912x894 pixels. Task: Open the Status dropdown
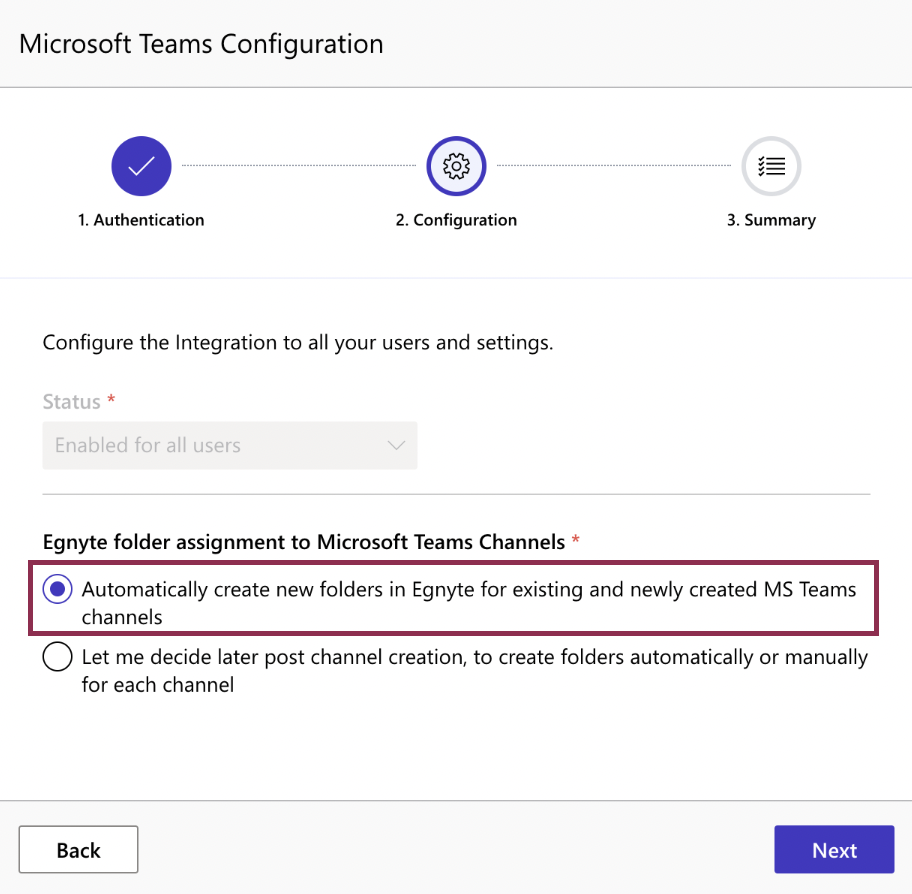[x=230, y=446]
